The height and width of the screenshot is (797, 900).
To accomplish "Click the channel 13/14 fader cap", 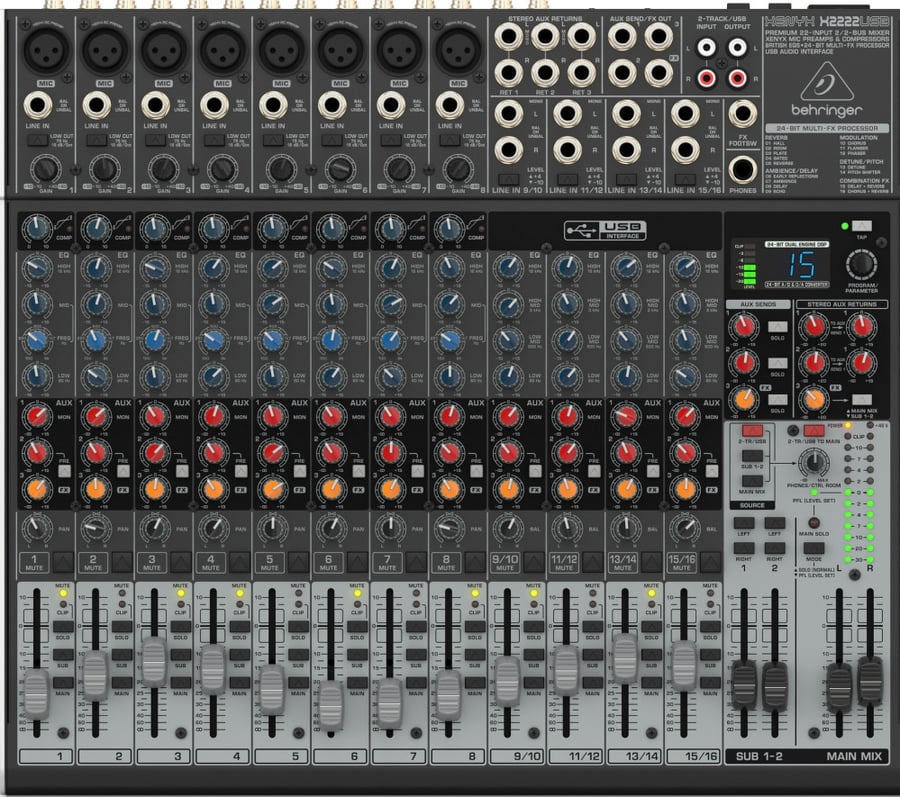I will pos(626,658).
